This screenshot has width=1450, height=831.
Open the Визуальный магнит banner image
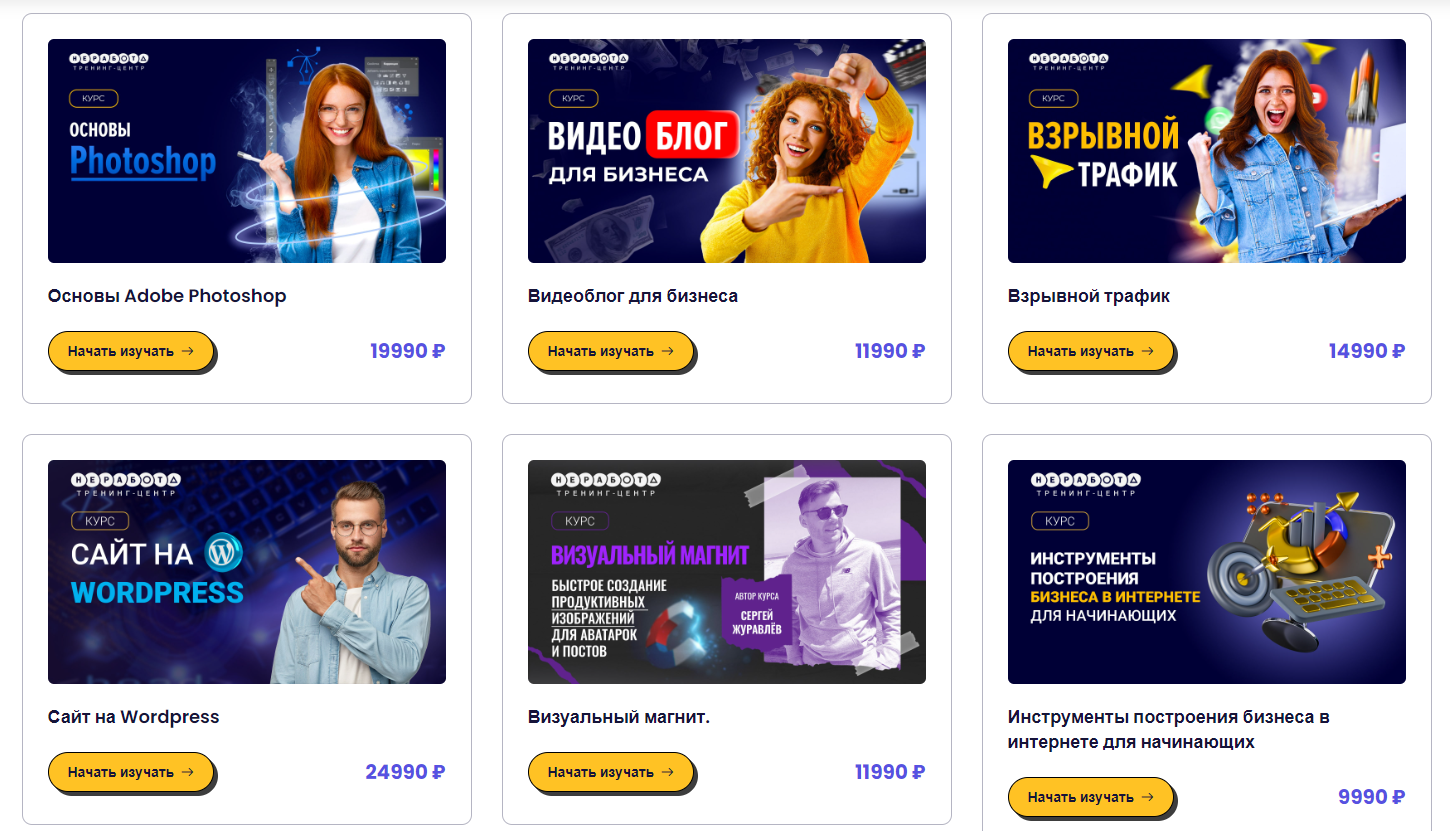(727, 572)
